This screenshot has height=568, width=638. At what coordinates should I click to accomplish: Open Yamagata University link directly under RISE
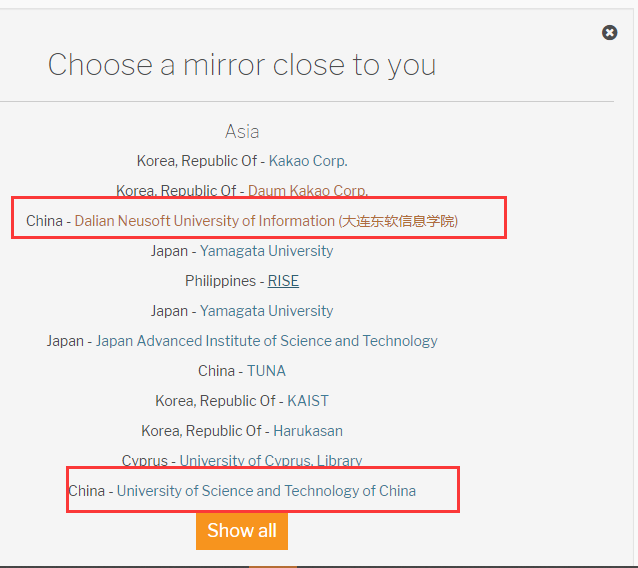(x=266, y=311)
